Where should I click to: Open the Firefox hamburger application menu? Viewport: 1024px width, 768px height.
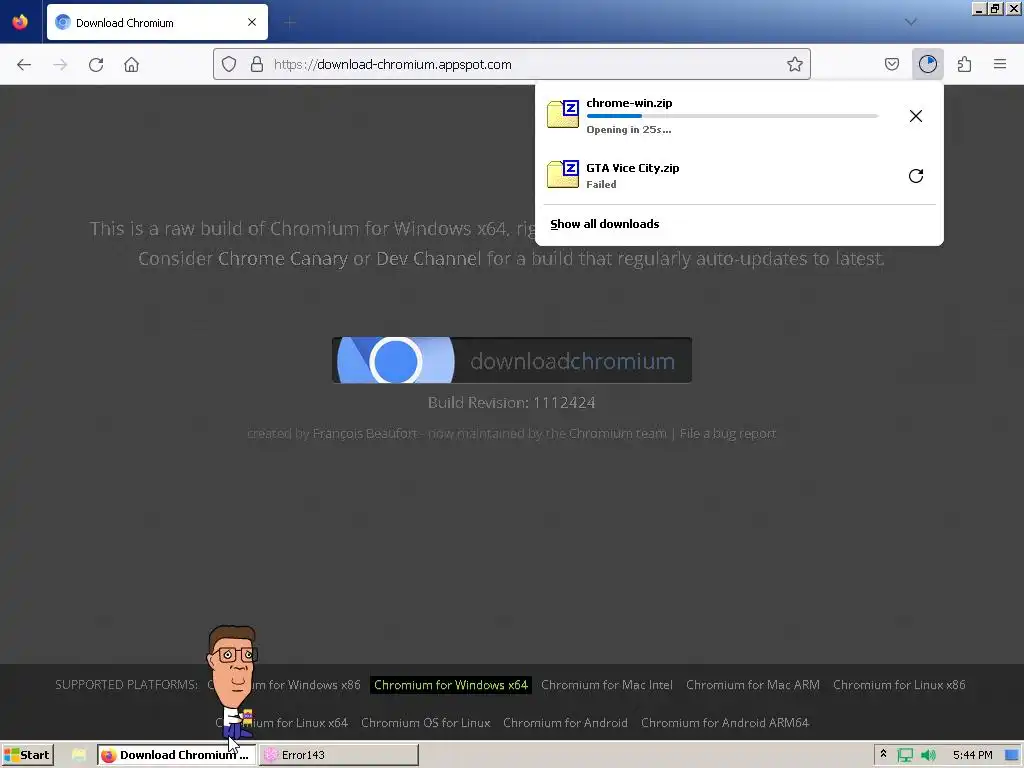(x=1000, y=64)
